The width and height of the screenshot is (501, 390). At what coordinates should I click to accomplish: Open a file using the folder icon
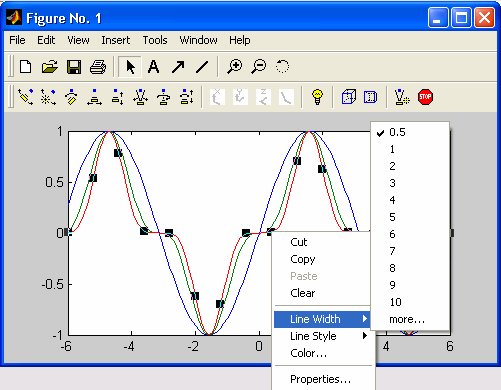pyautogui.click(x=50, y=67)
